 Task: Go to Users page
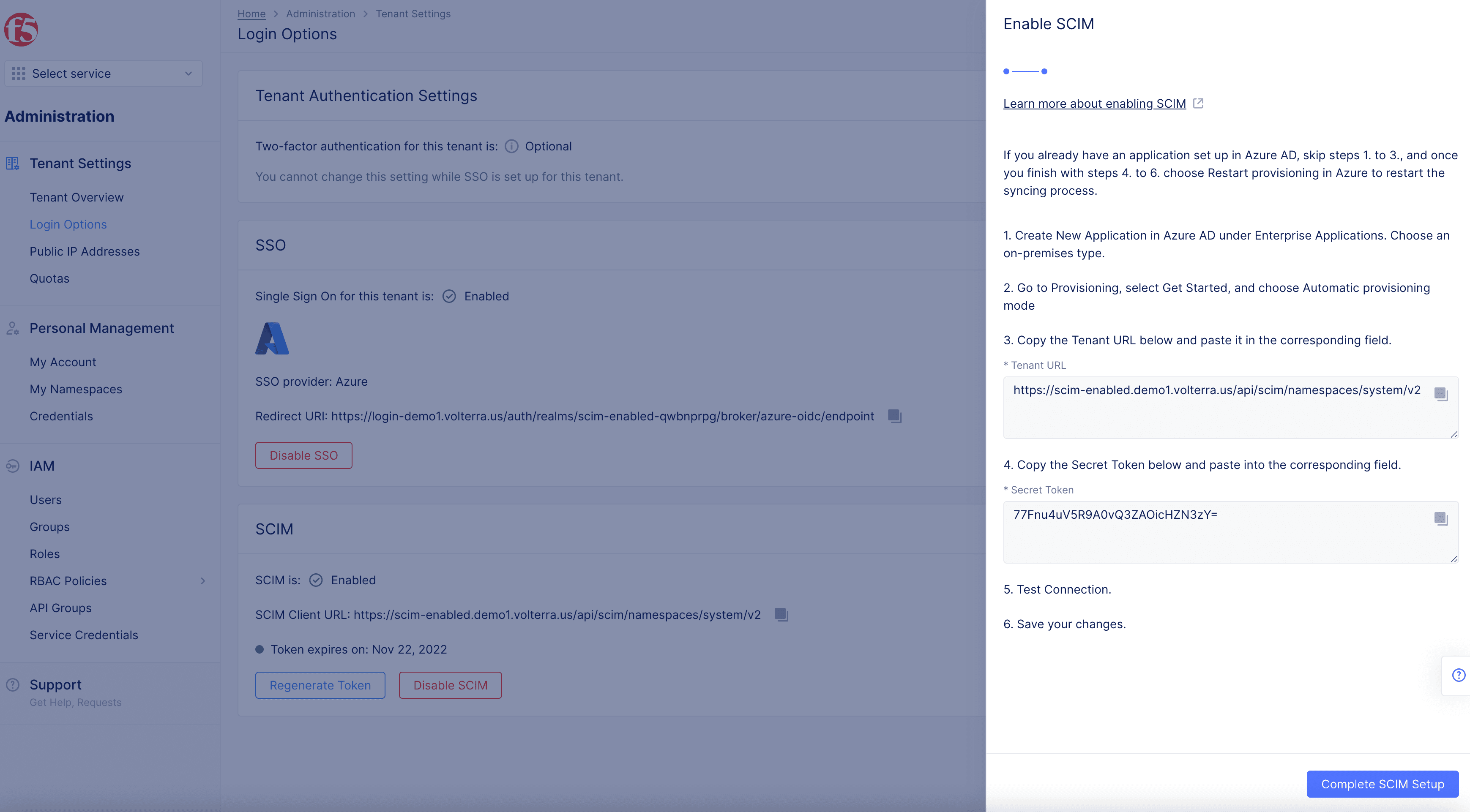tap(46, 499)
